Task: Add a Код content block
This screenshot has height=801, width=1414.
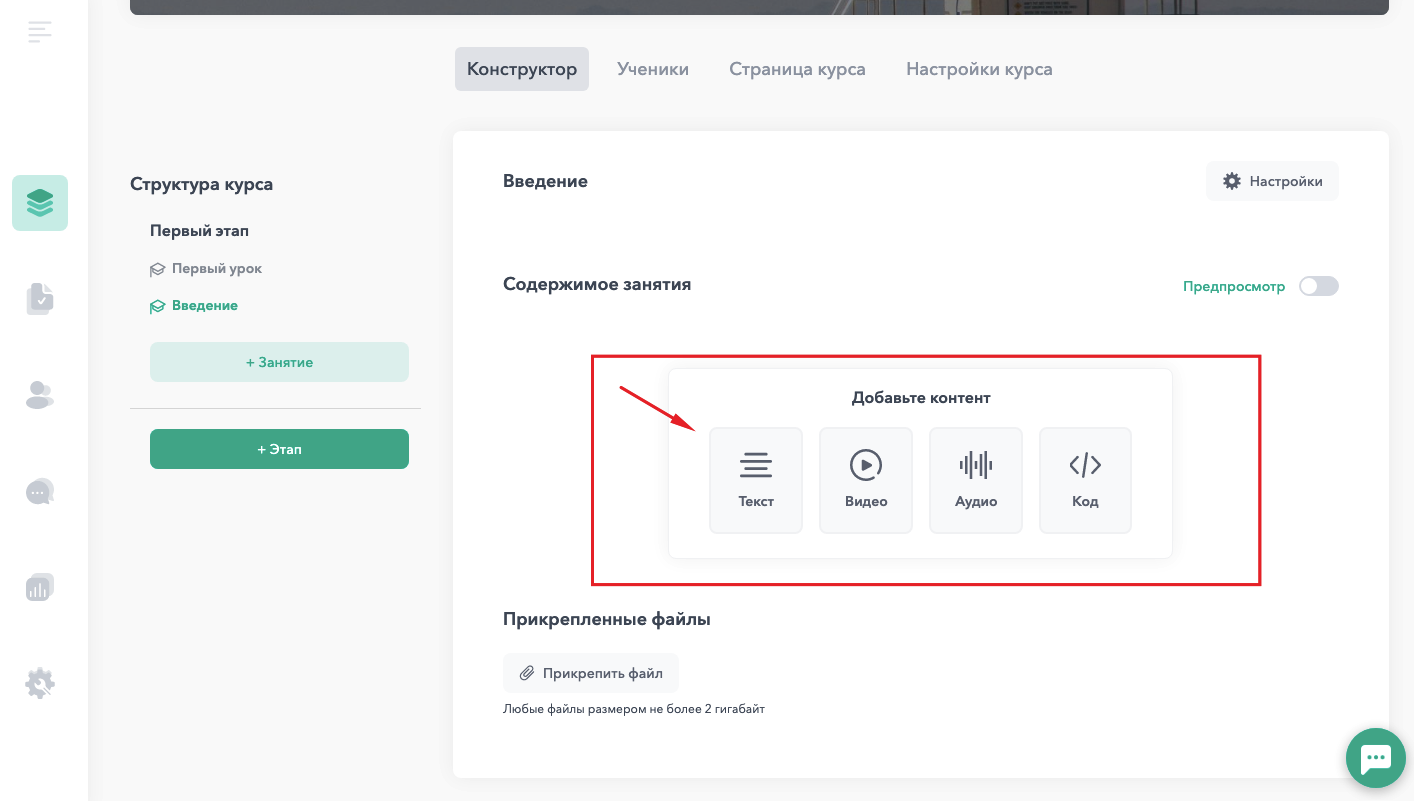Action: (1085, 480)
